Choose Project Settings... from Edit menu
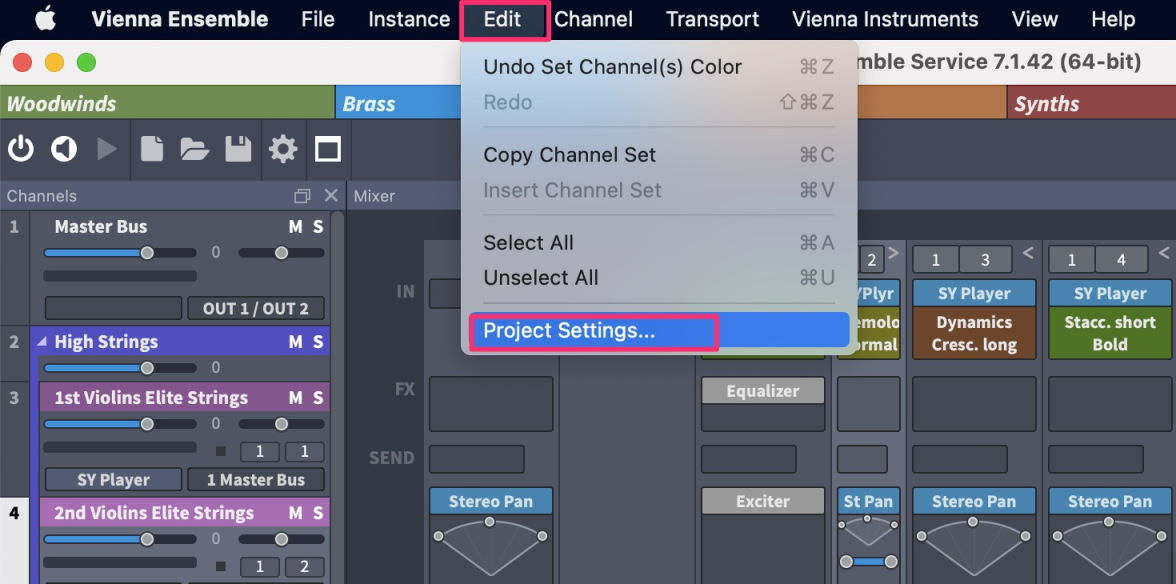This screenshot has width=1176, height=584. tap(658, 331)
